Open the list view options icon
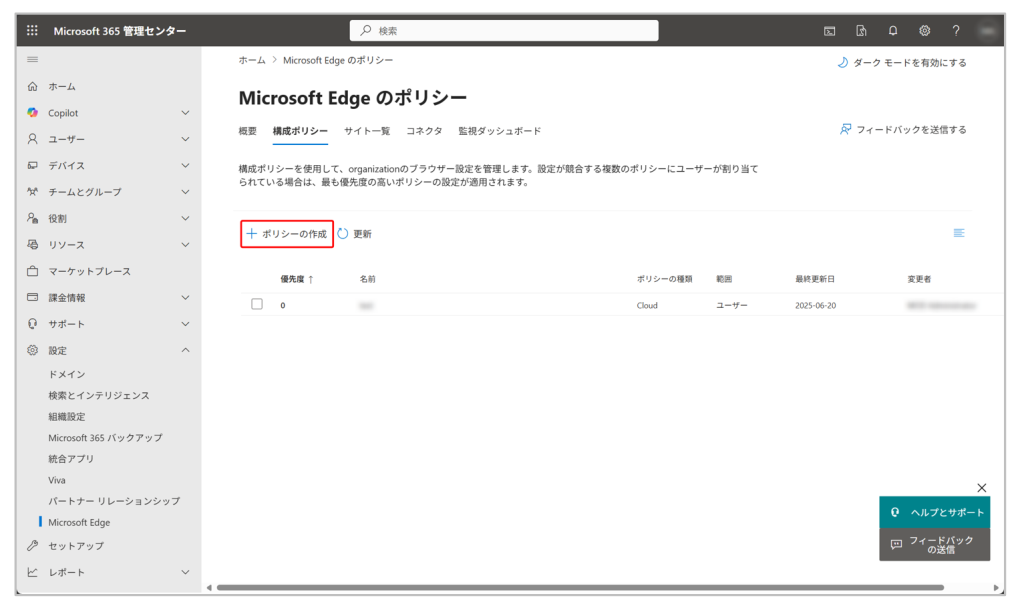Image resolution: width=1024 pixels, height=608 pixels. click(959, 233)
